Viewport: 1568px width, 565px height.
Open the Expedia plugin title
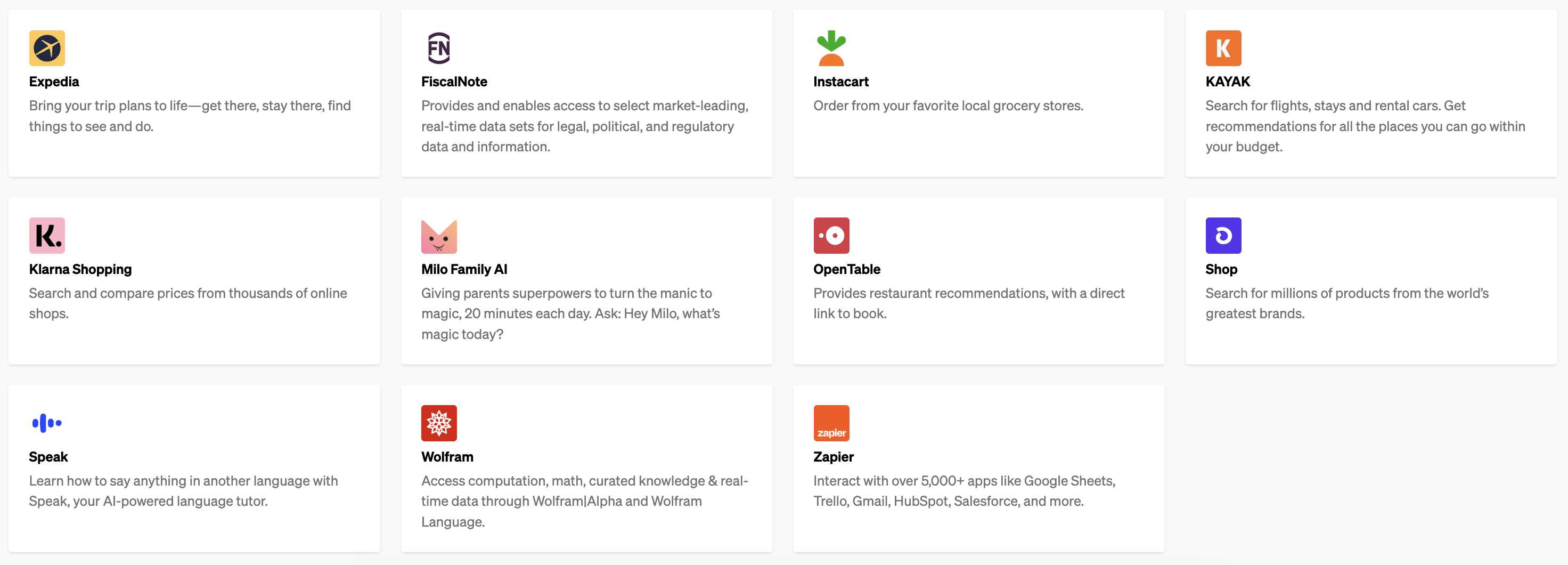click(54, 82)
